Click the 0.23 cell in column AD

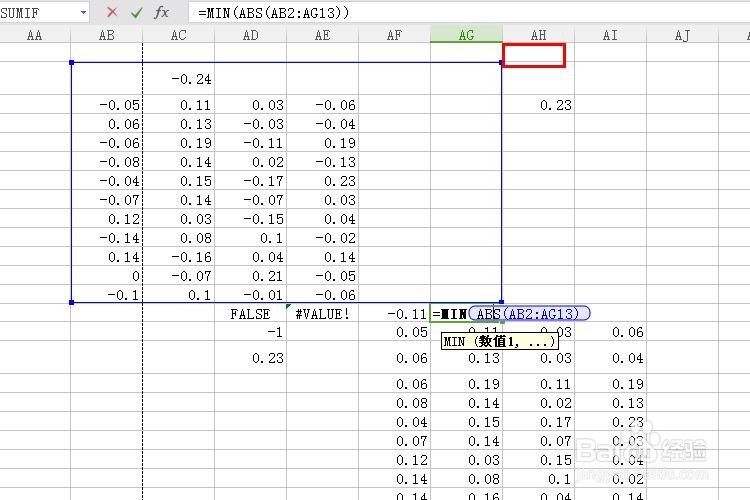pyautogui.click(x=251, y=357)
